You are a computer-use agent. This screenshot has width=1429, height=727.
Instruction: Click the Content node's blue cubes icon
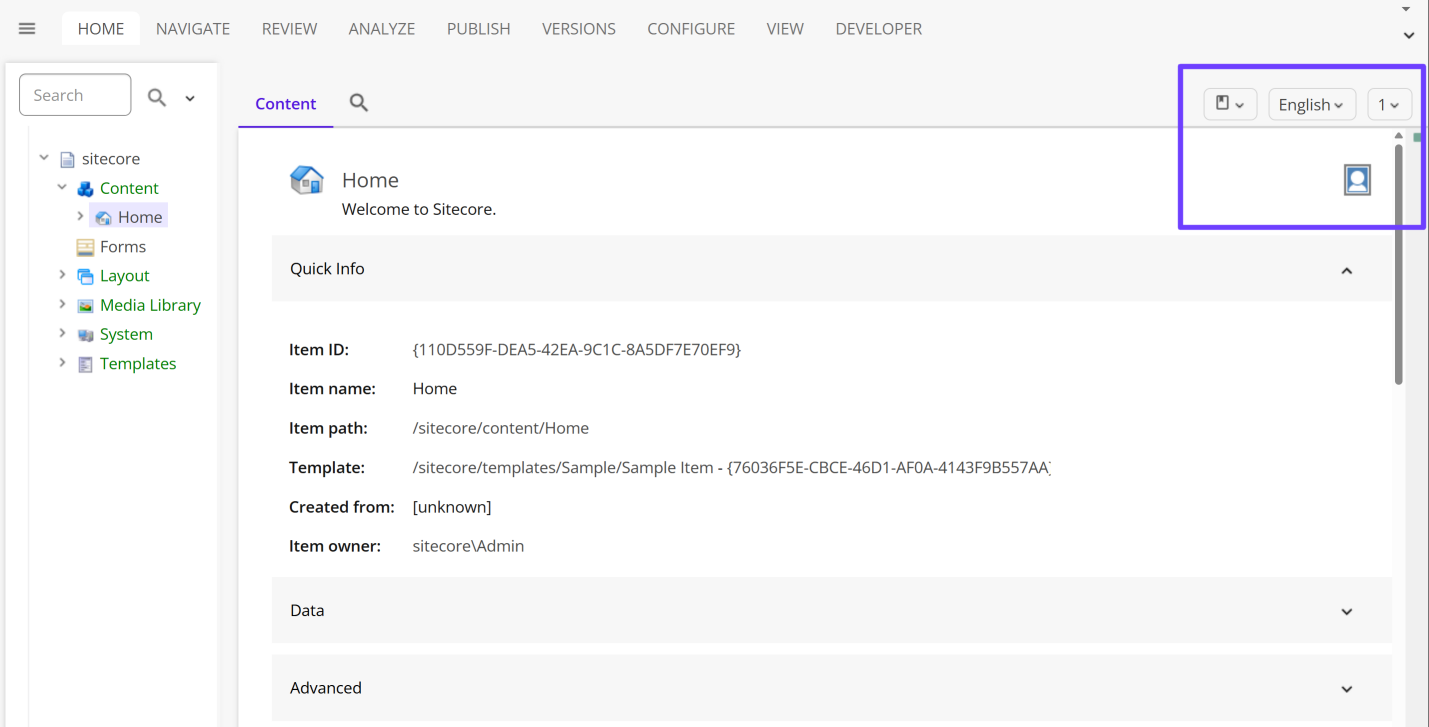click(x=85, y=188)
